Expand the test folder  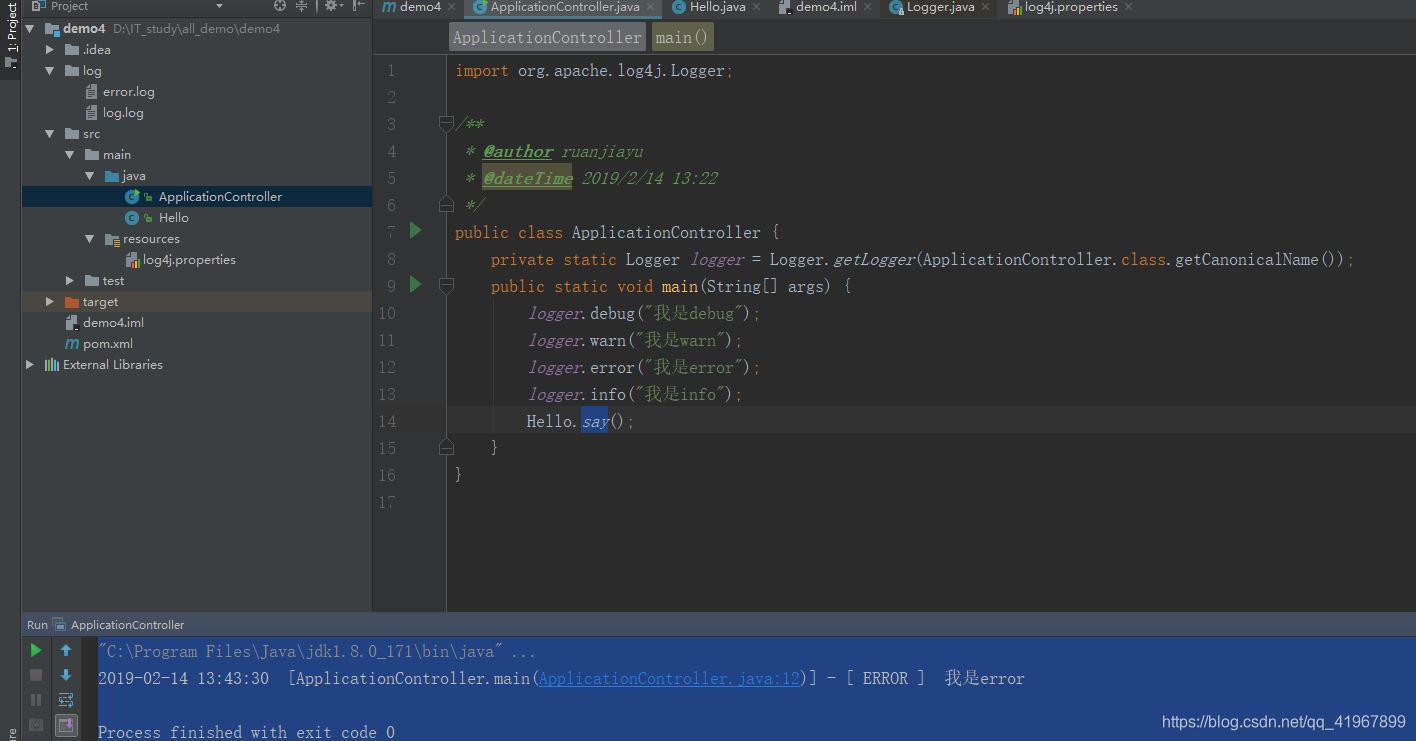click(x=70, y=281)
